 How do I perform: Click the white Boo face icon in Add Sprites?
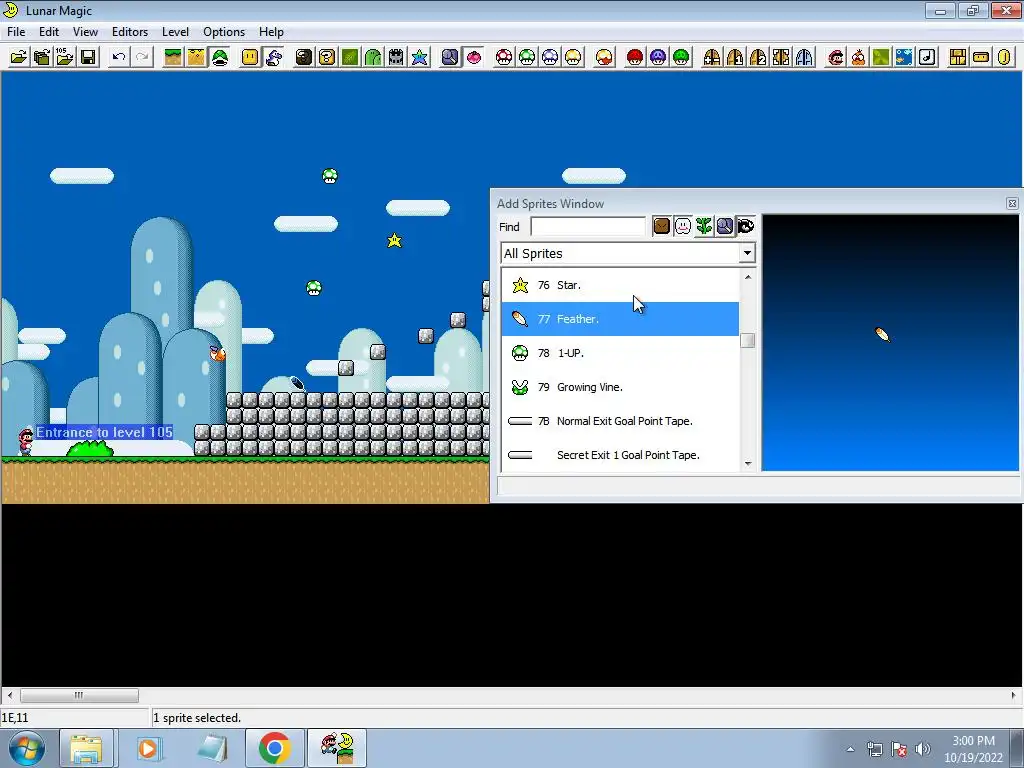coord(682,227)
